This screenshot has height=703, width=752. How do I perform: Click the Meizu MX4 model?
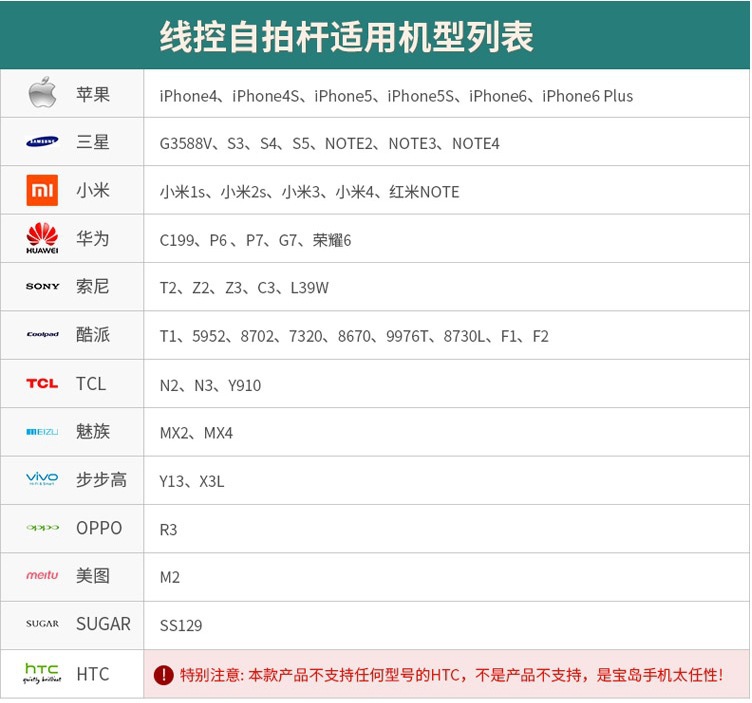(218, 433)
